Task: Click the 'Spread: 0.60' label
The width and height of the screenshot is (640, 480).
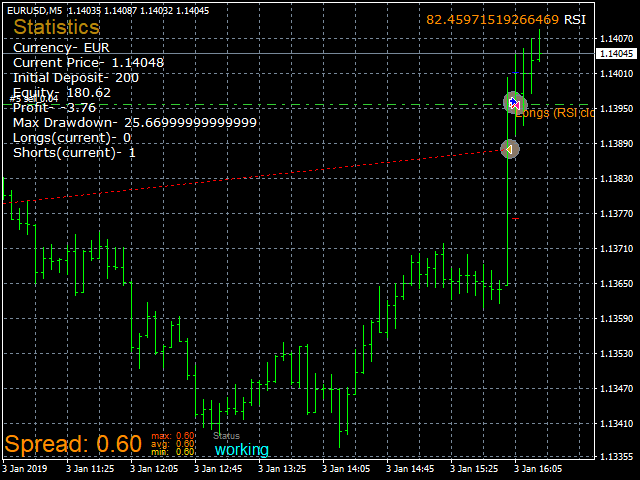Action: click(x=73, y=444)
